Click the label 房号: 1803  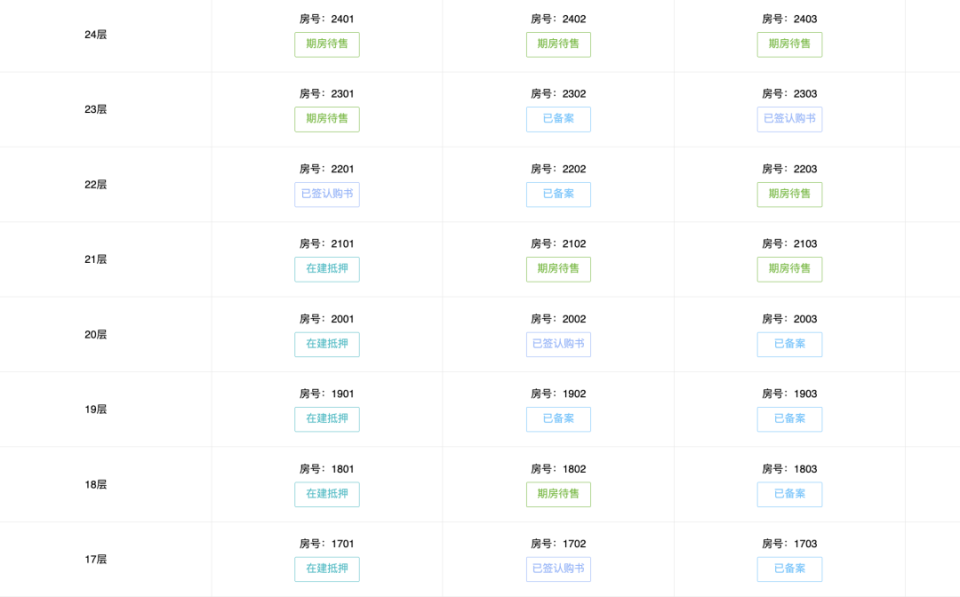[790, 469]
